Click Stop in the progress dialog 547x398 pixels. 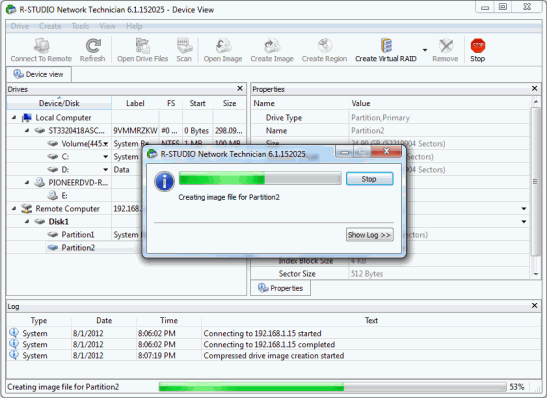point(369,179)
